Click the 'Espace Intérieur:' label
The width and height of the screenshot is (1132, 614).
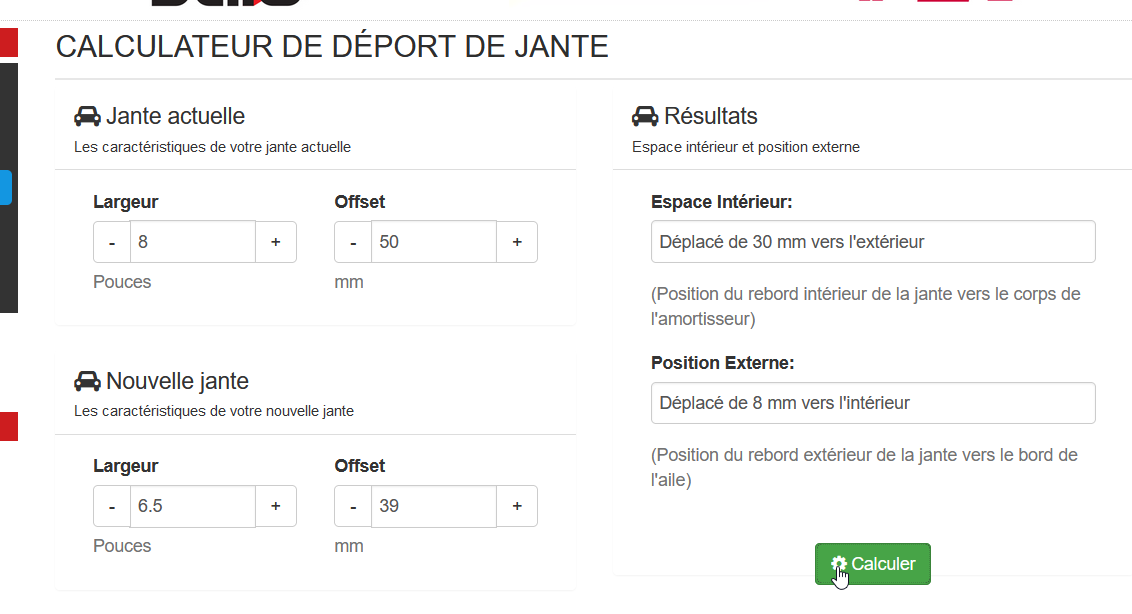click(721, 202)
